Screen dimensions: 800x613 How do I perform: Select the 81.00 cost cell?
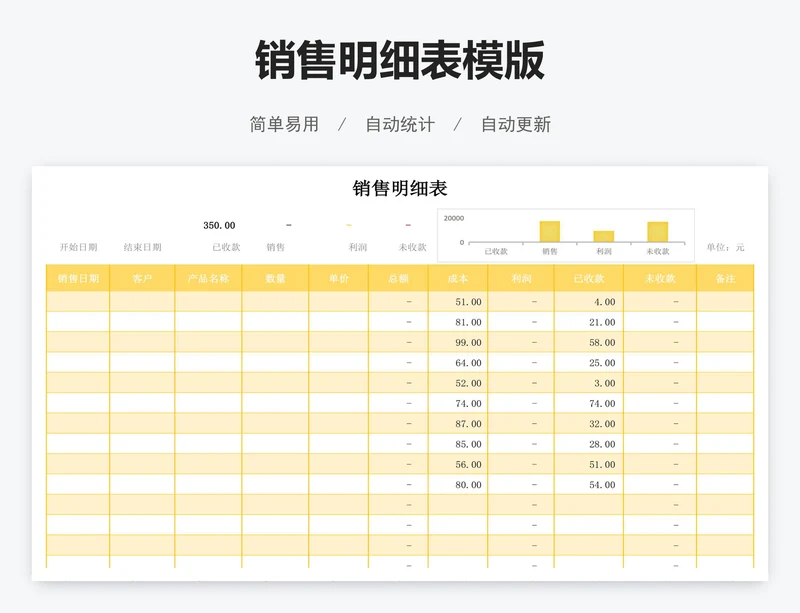[458, 322]
